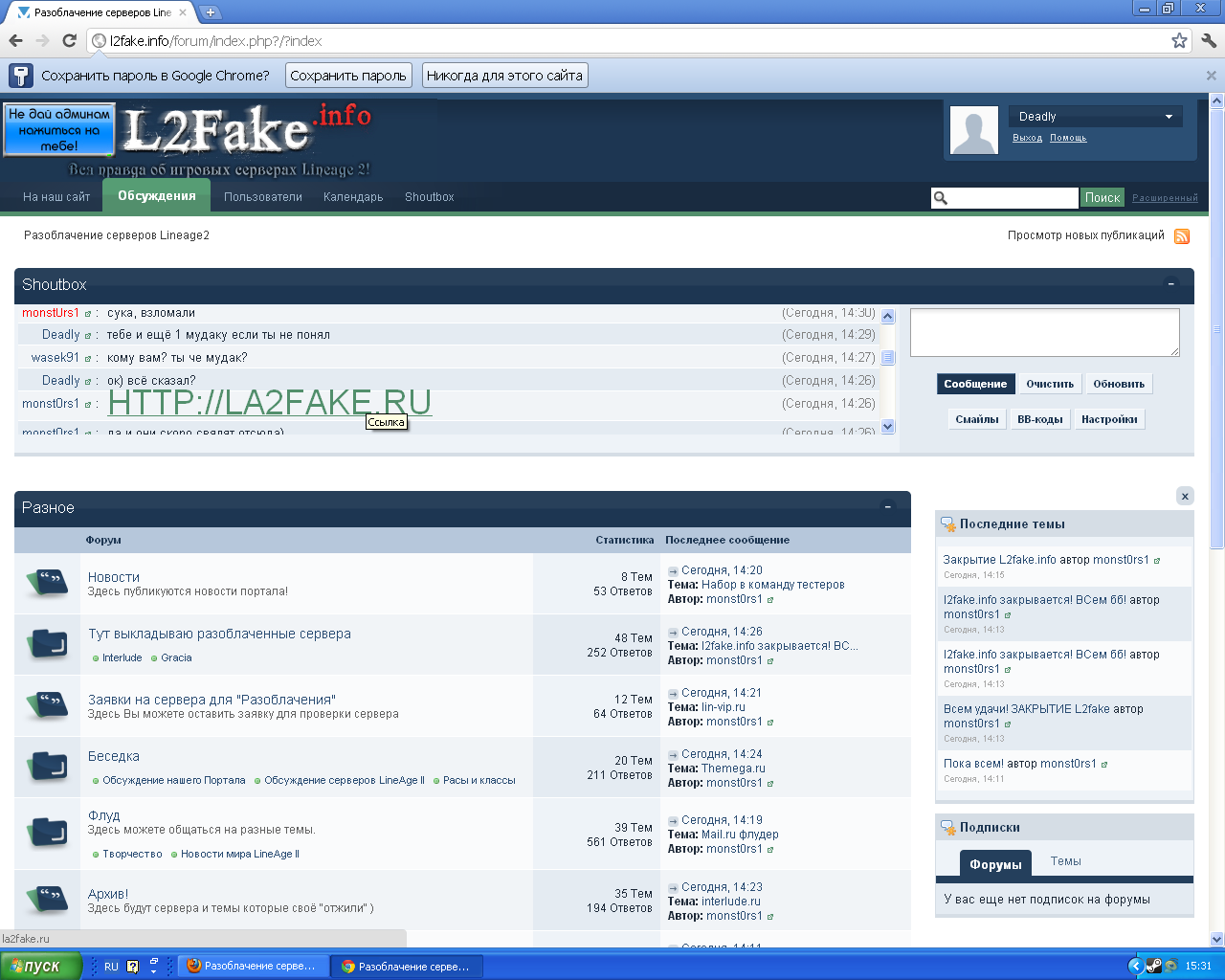Bookmark this page with the star icon
The image size is (1225, 980).
click(x=1179, y=40)
